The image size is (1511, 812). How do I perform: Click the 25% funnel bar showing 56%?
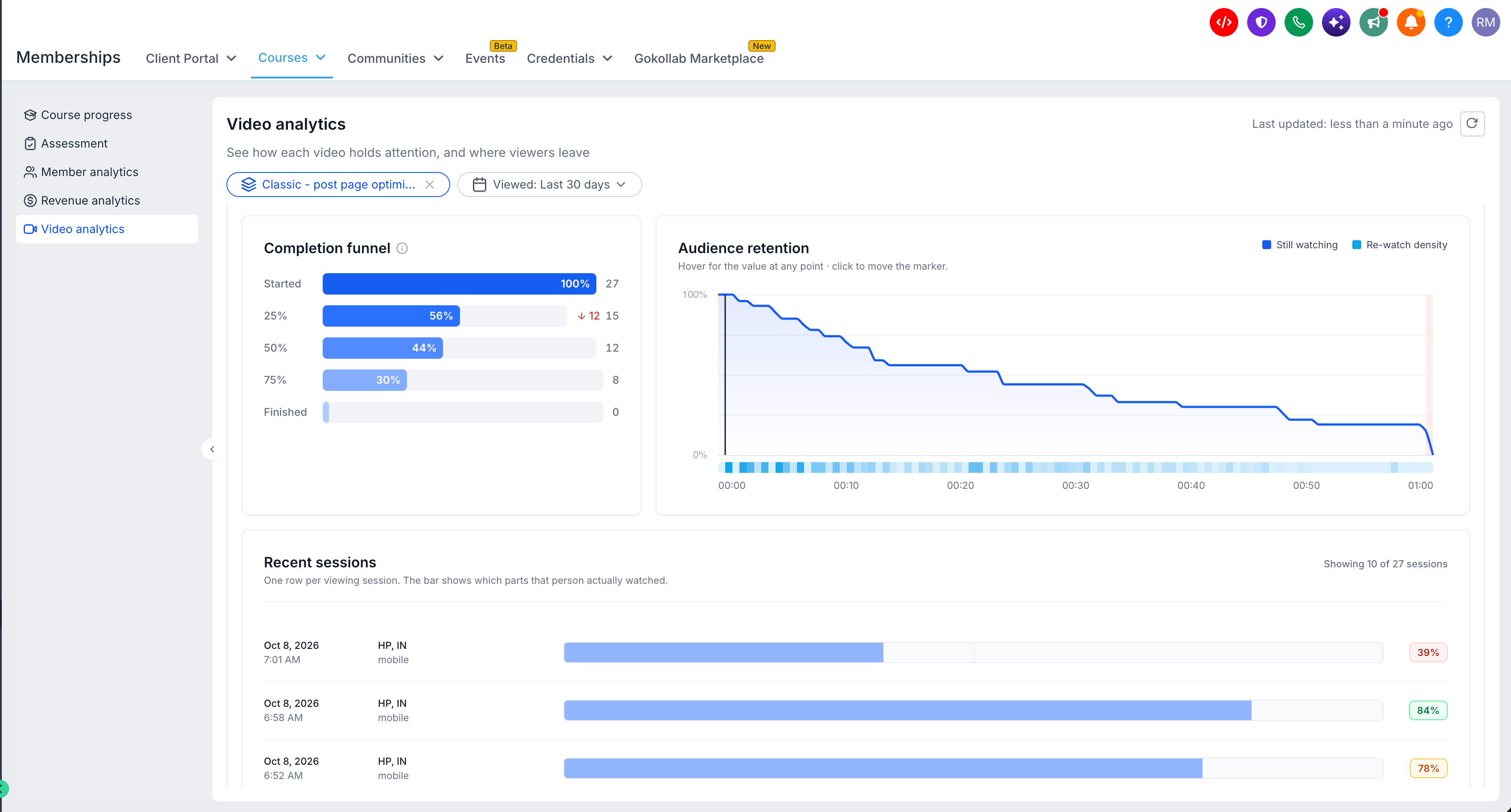point(391,316)
